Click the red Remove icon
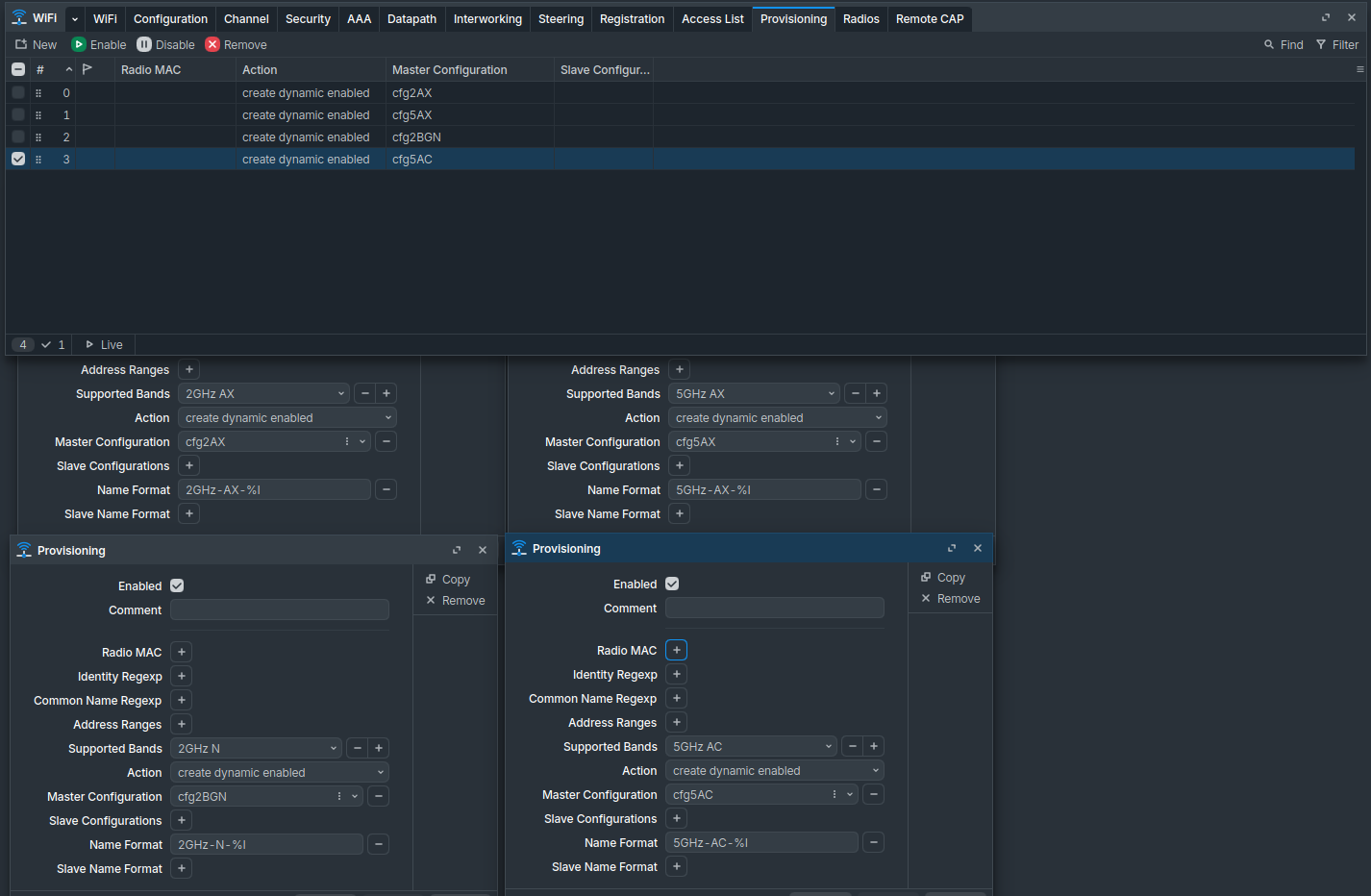 tap(212, 45)
